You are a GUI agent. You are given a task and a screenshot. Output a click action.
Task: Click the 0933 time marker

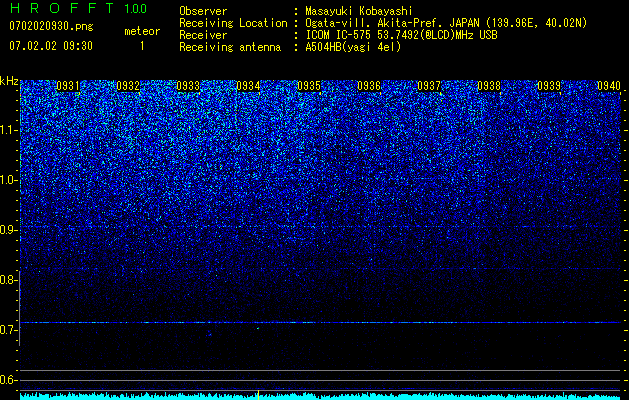pos(188,86)
